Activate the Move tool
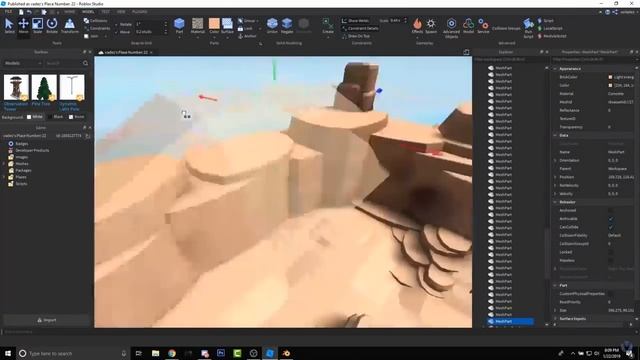Screen dimensions: 640x360 [23, 25]
